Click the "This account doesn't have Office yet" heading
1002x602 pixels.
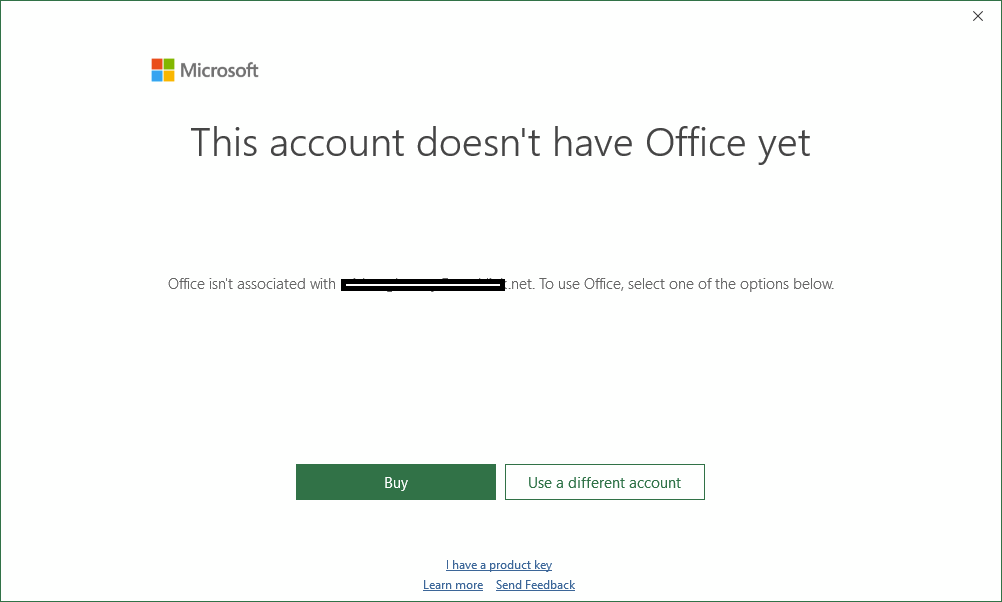(500, 142)
